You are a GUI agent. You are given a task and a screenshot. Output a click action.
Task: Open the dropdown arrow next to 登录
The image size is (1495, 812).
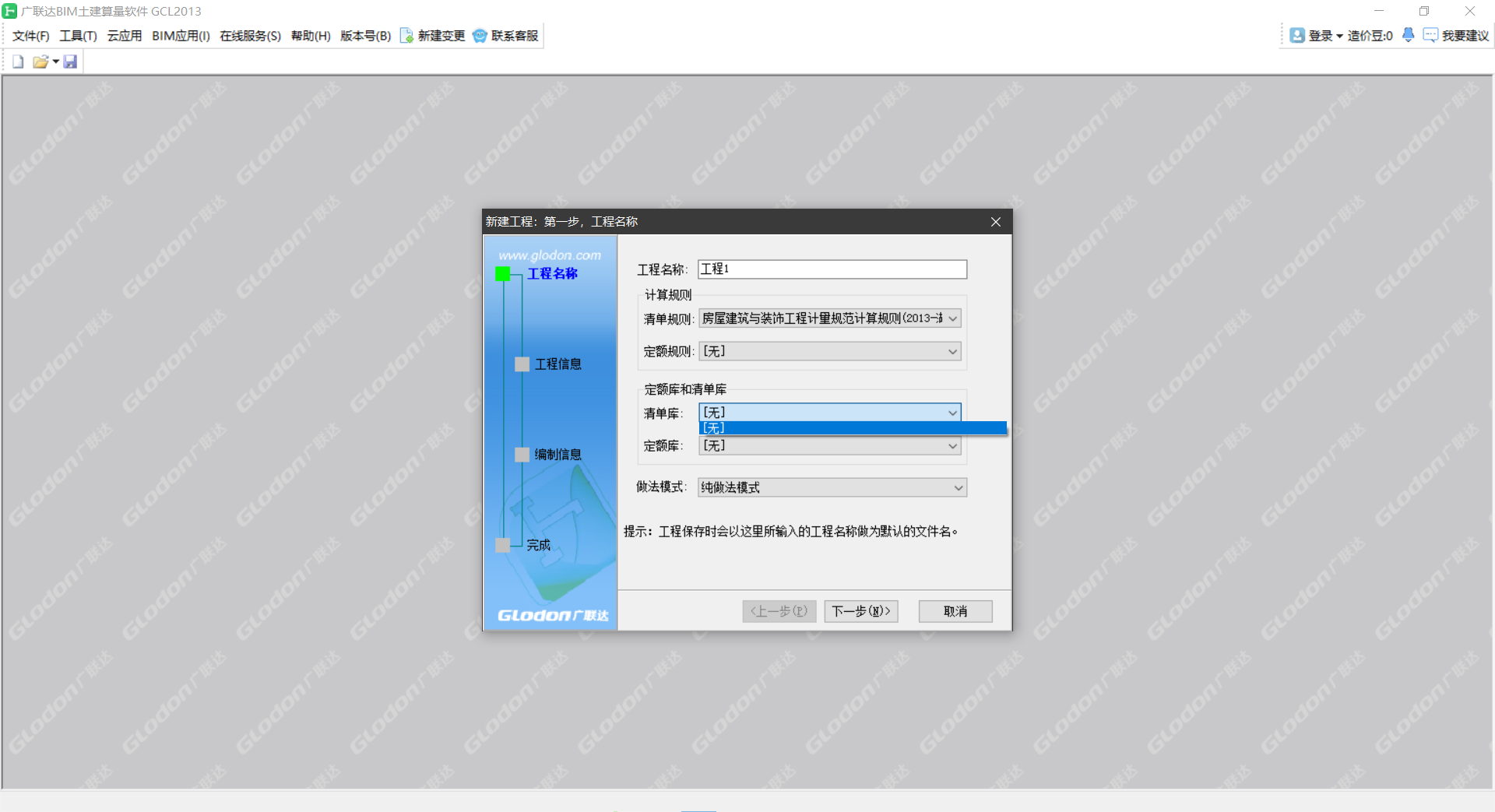point(1339,36)
